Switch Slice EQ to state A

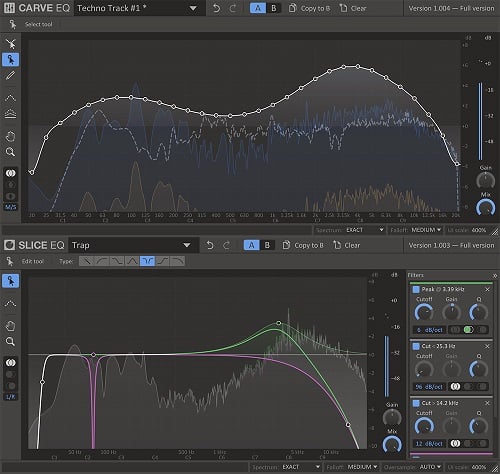[x=251, y=245]
